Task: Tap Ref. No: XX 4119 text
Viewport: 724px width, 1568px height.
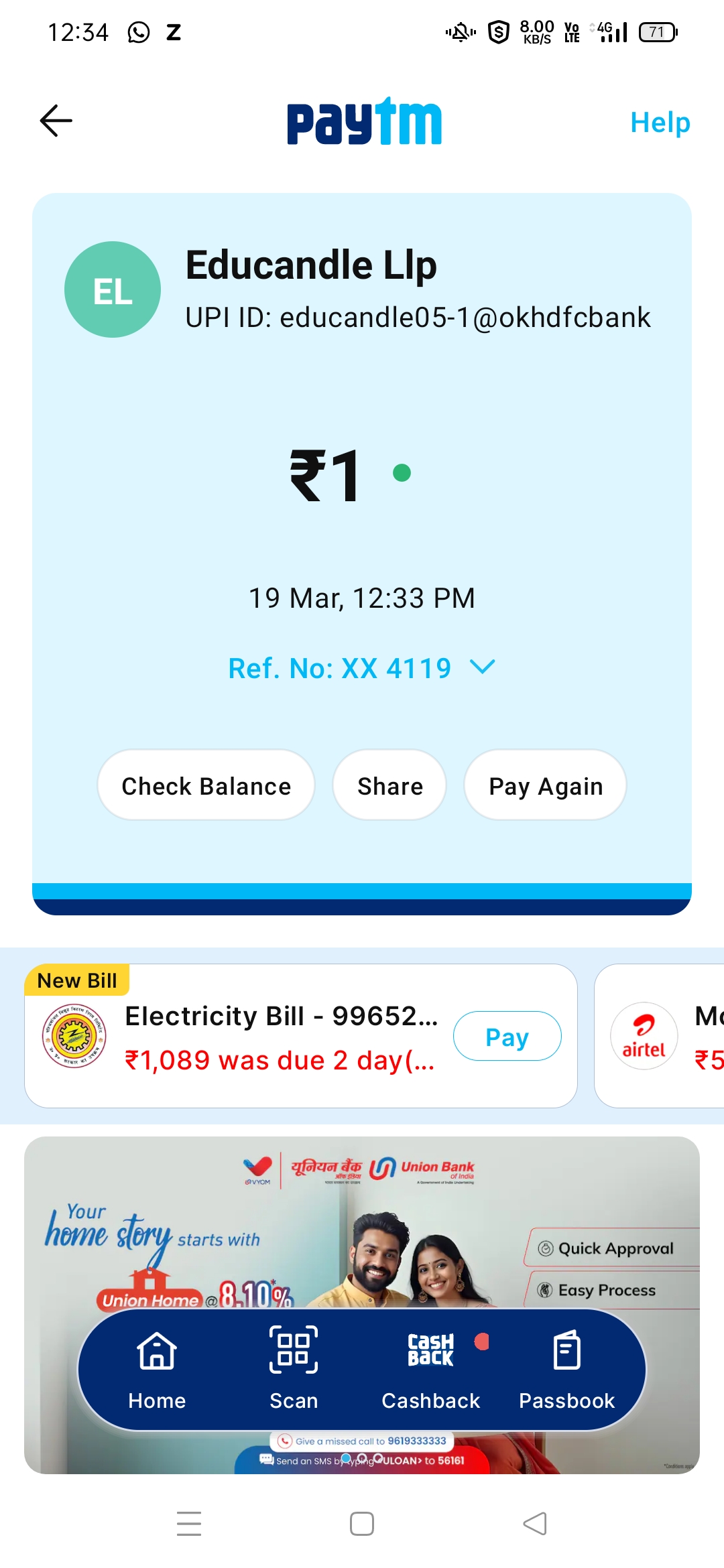Action: 340,668
